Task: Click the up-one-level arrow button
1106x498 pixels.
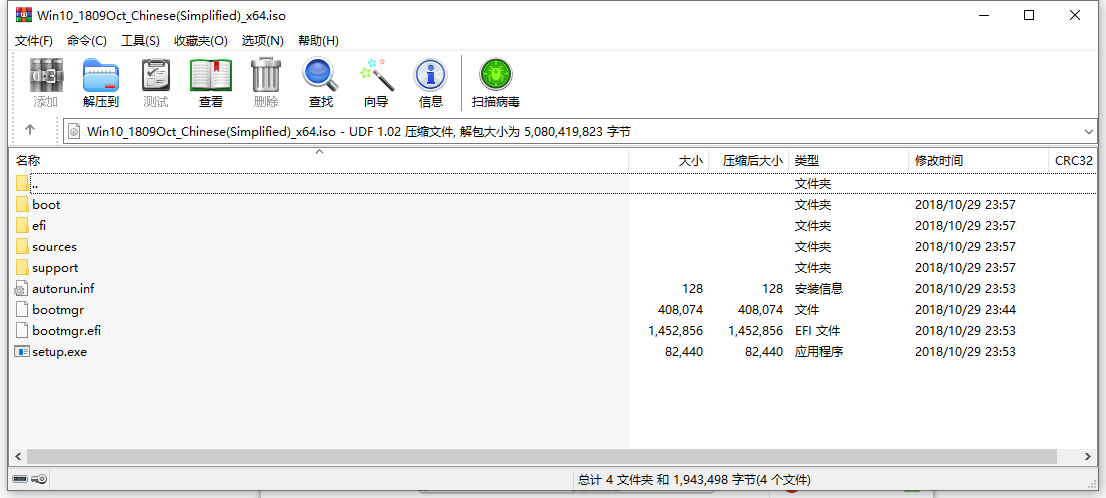Action: pyautogui.click(x=30, y=130)
